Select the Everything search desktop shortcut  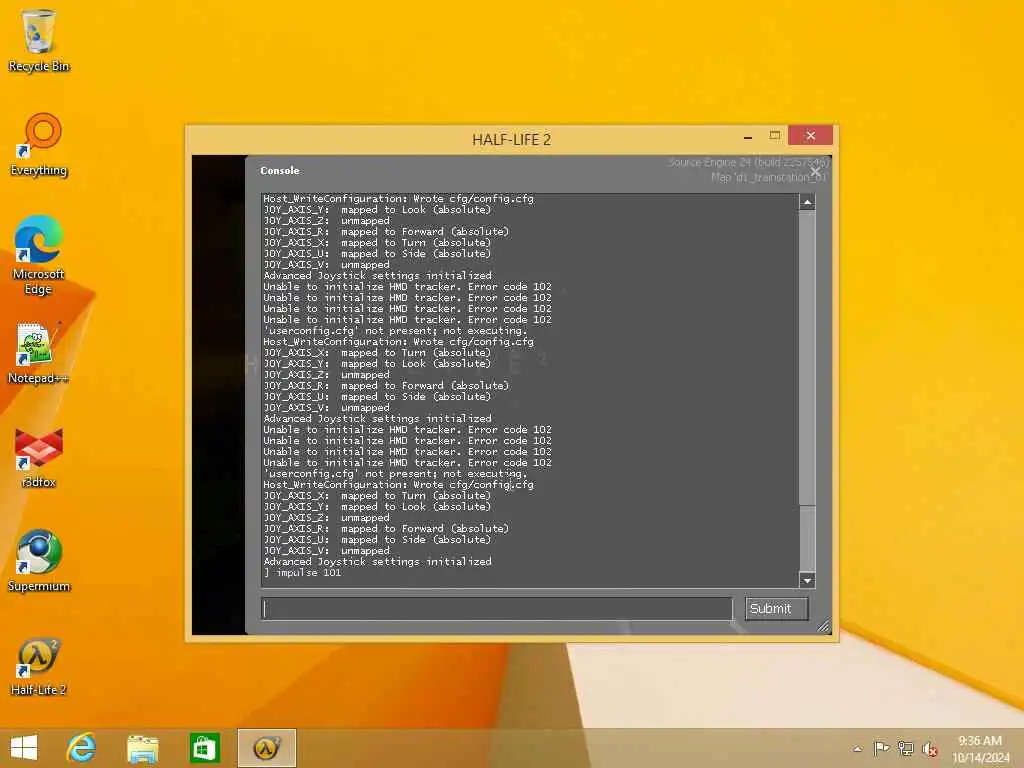tap(39, 145)
